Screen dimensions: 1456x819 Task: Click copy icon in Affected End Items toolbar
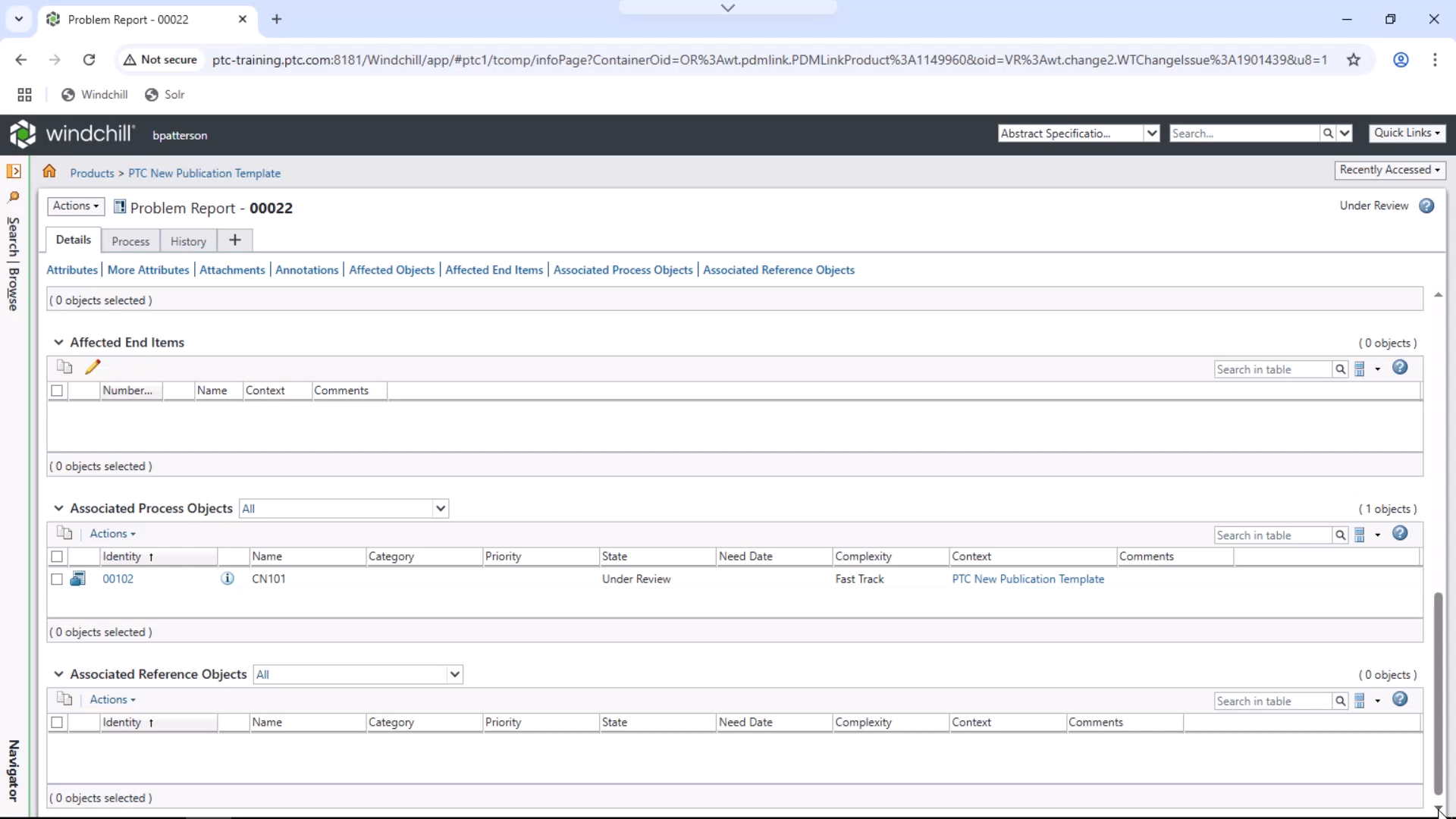click(x=64, y=367)
